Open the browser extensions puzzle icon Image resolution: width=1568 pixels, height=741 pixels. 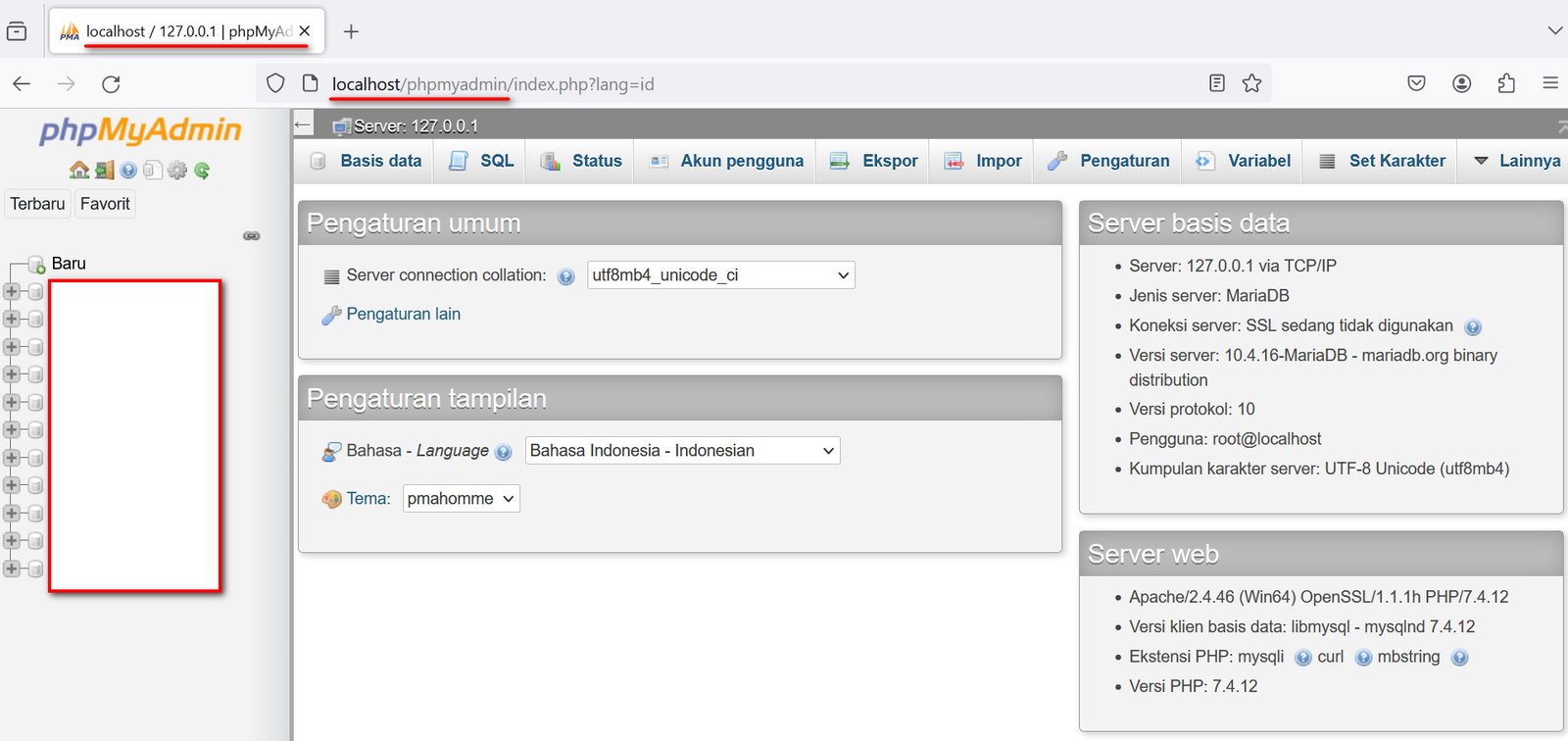pos(1507,83)
